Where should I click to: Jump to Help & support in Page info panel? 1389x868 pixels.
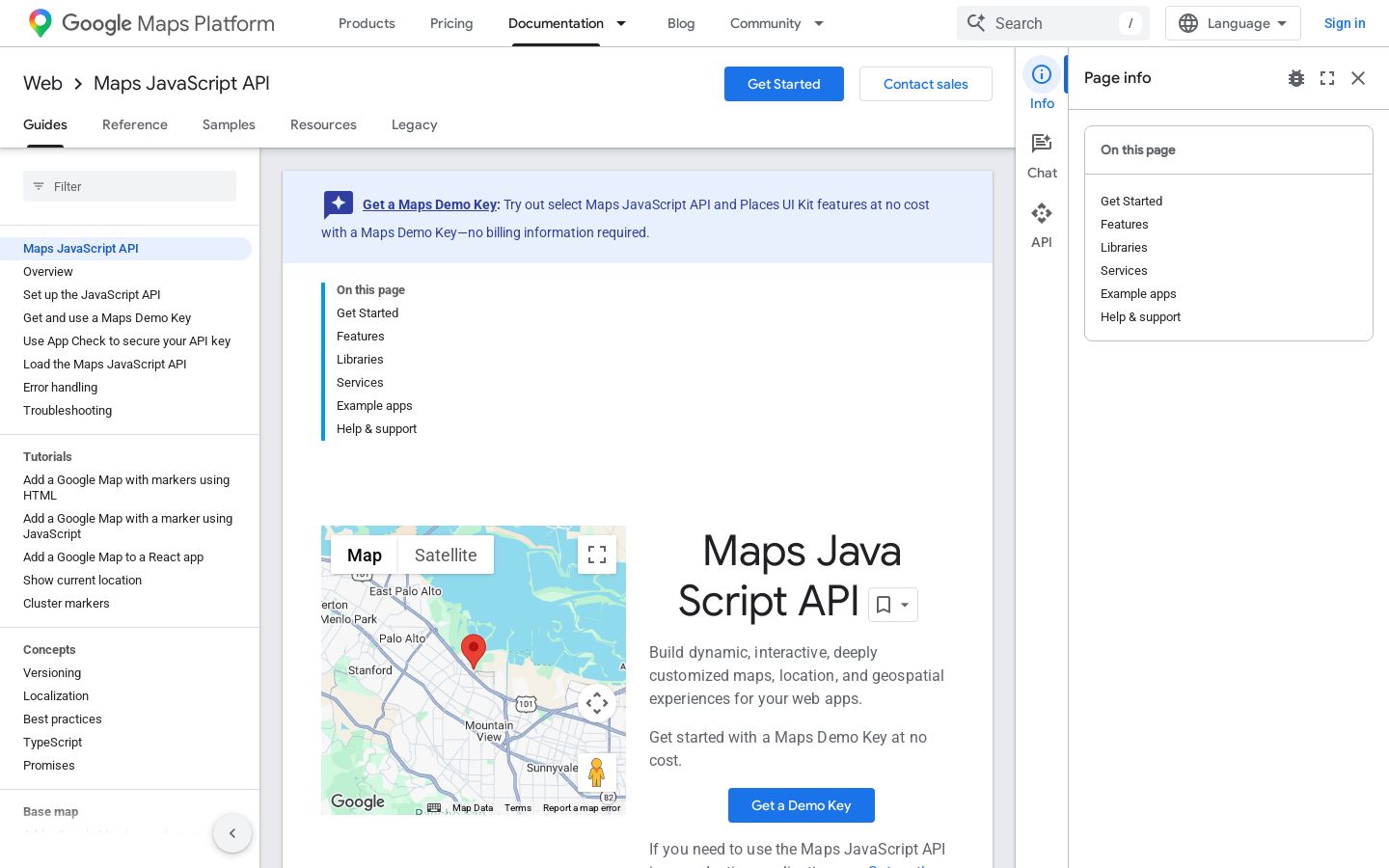coord(1140,317)
